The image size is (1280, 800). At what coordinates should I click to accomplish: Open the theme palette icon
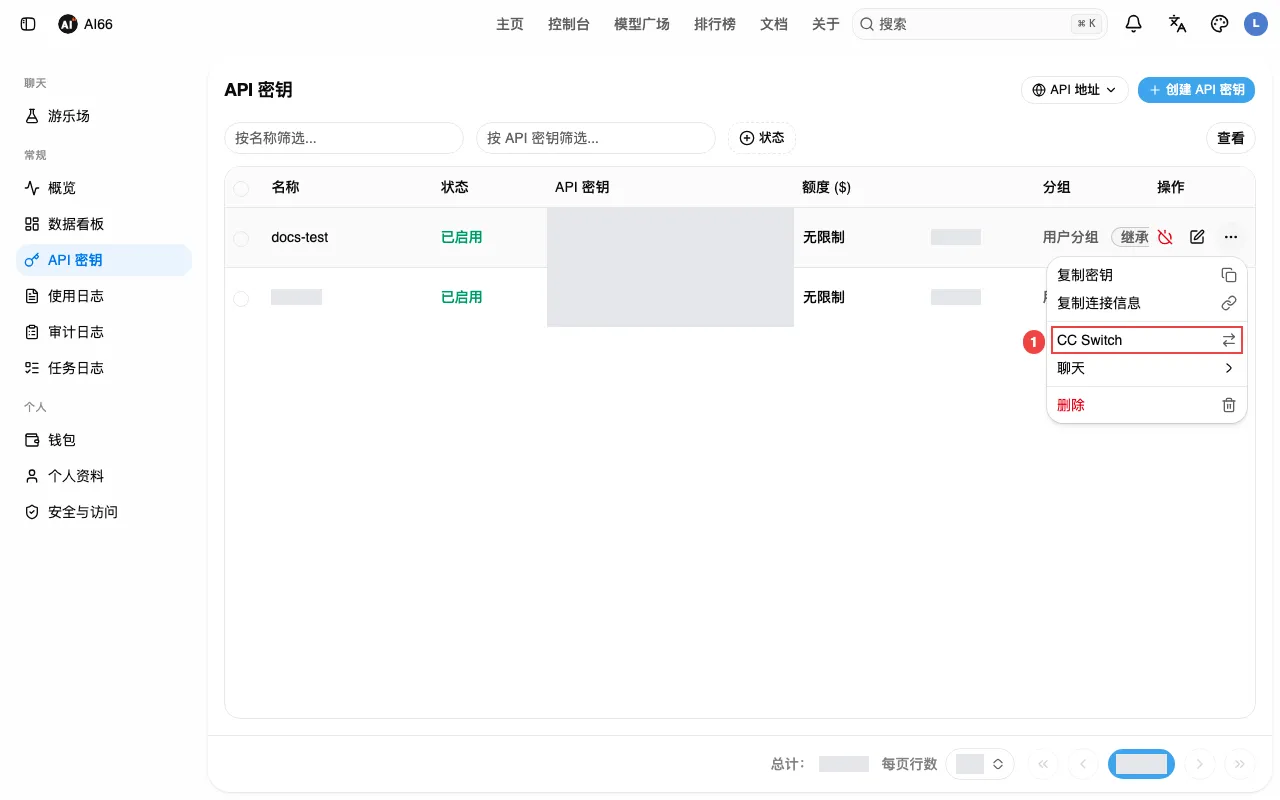pos(1219,24)
